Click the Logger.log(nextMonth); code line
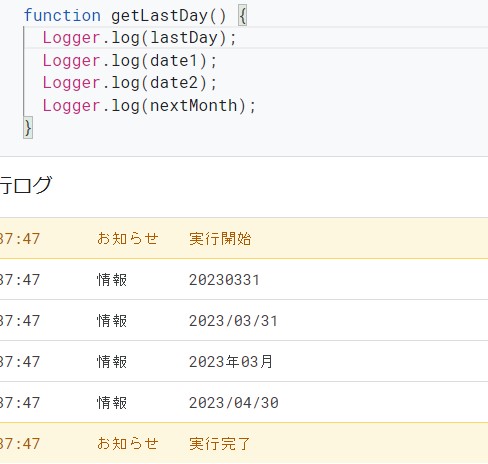This screenshot has width=488, height=464. point(149,106)
